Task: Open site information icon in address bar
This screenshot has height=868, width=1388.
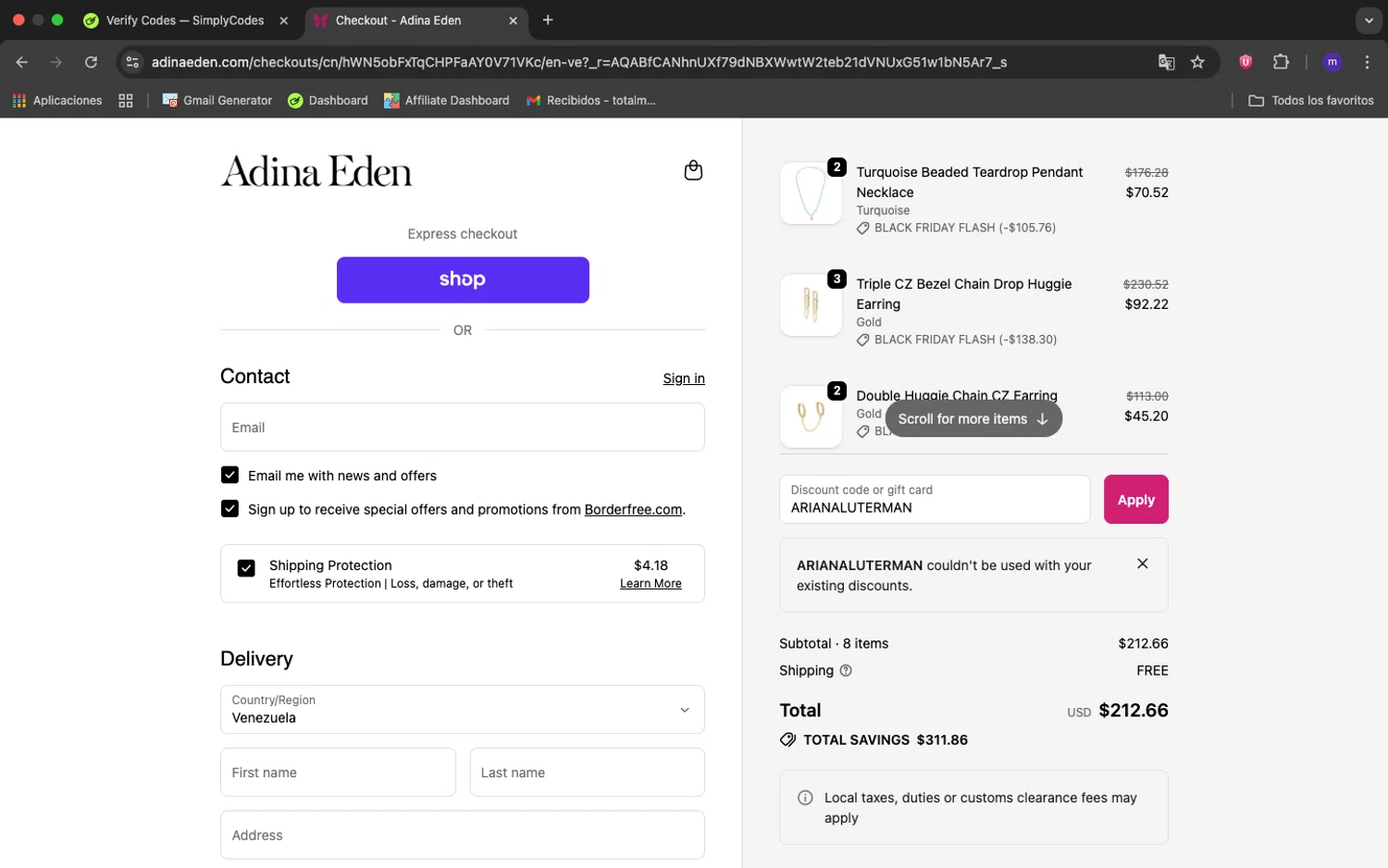Action: coord(132,62)
